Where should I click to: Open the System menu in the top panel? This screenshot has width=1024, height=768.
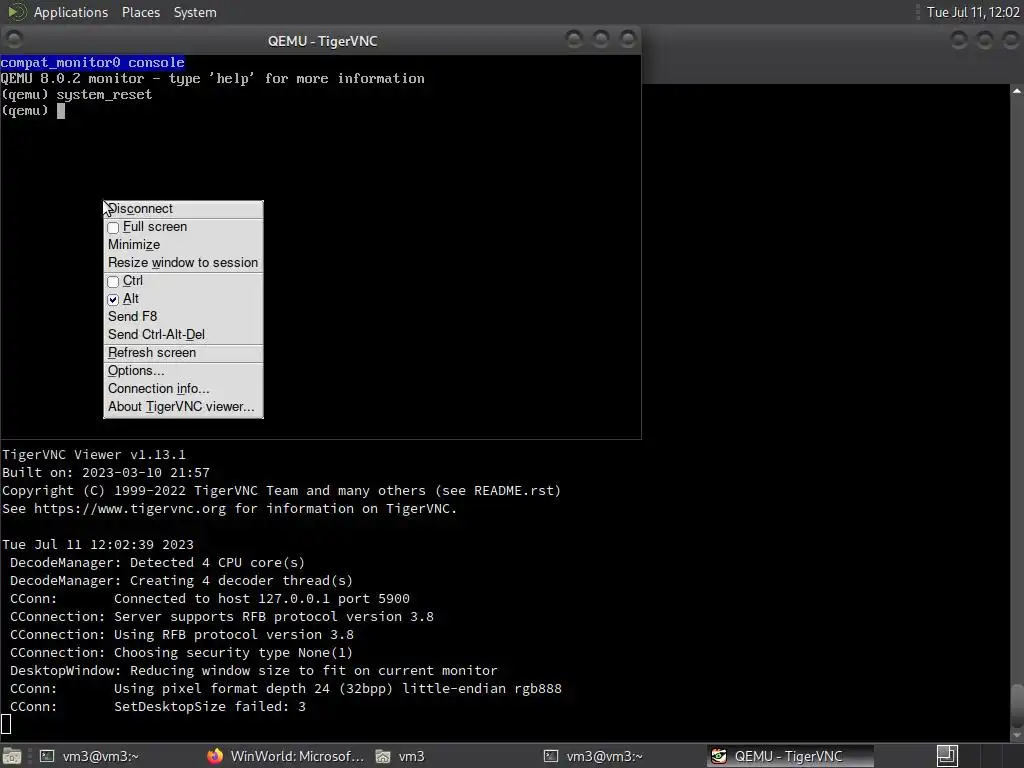(x=195, y=12)
